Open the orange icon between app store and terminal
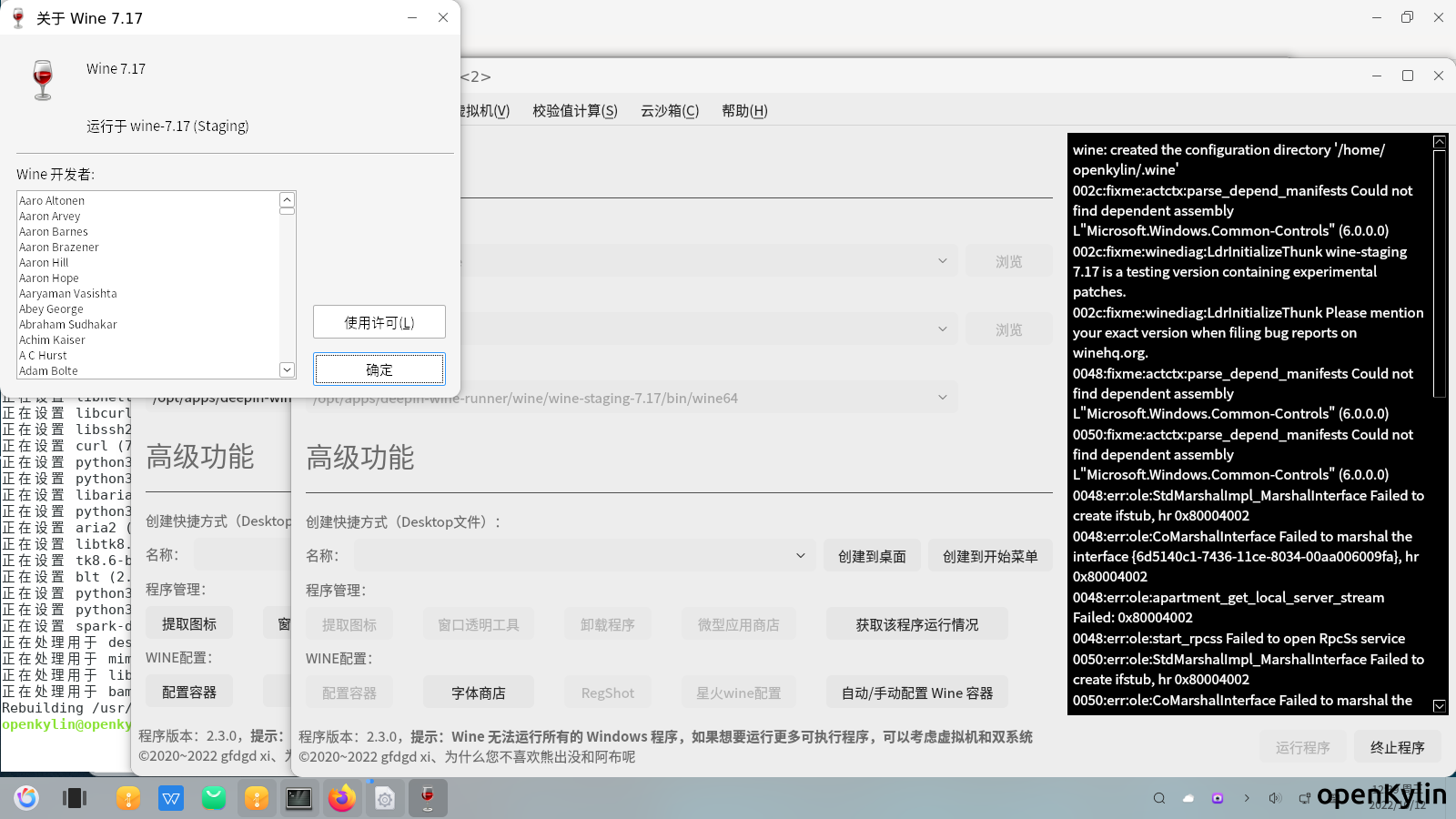The image size is (1456, 819). pos(258,798)
